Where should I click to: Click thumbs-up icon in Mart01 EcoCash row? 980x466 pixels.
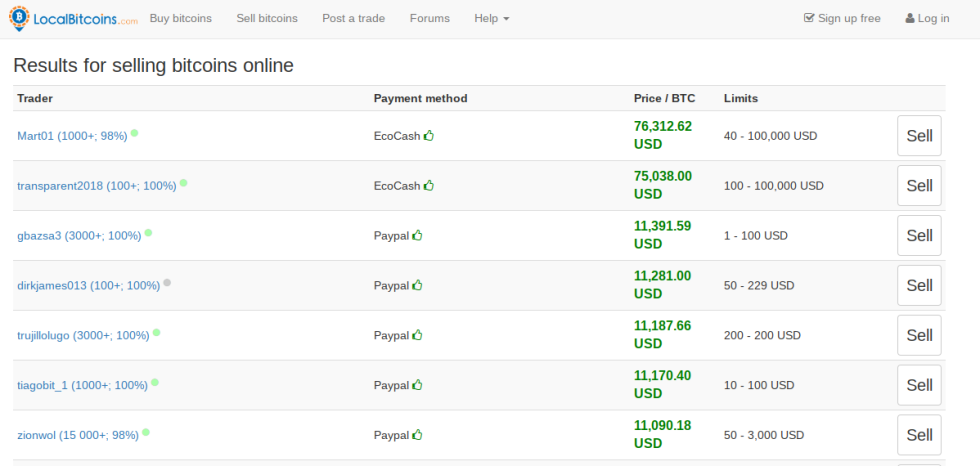click(x=429, y=135)
